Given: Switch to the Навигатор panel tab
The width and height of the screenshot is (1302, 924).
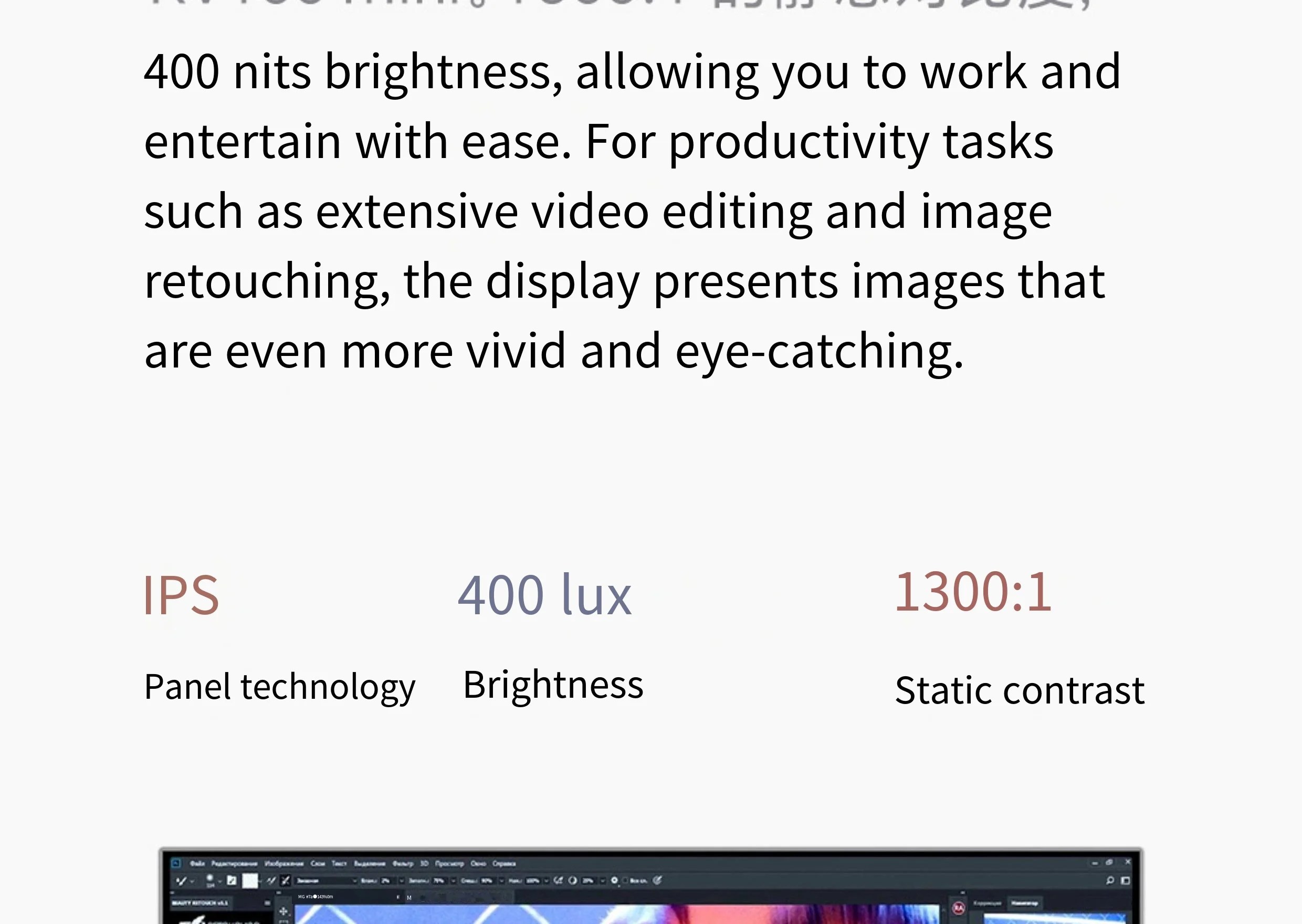Looking at the screenshot, I should coord(1024,904).
